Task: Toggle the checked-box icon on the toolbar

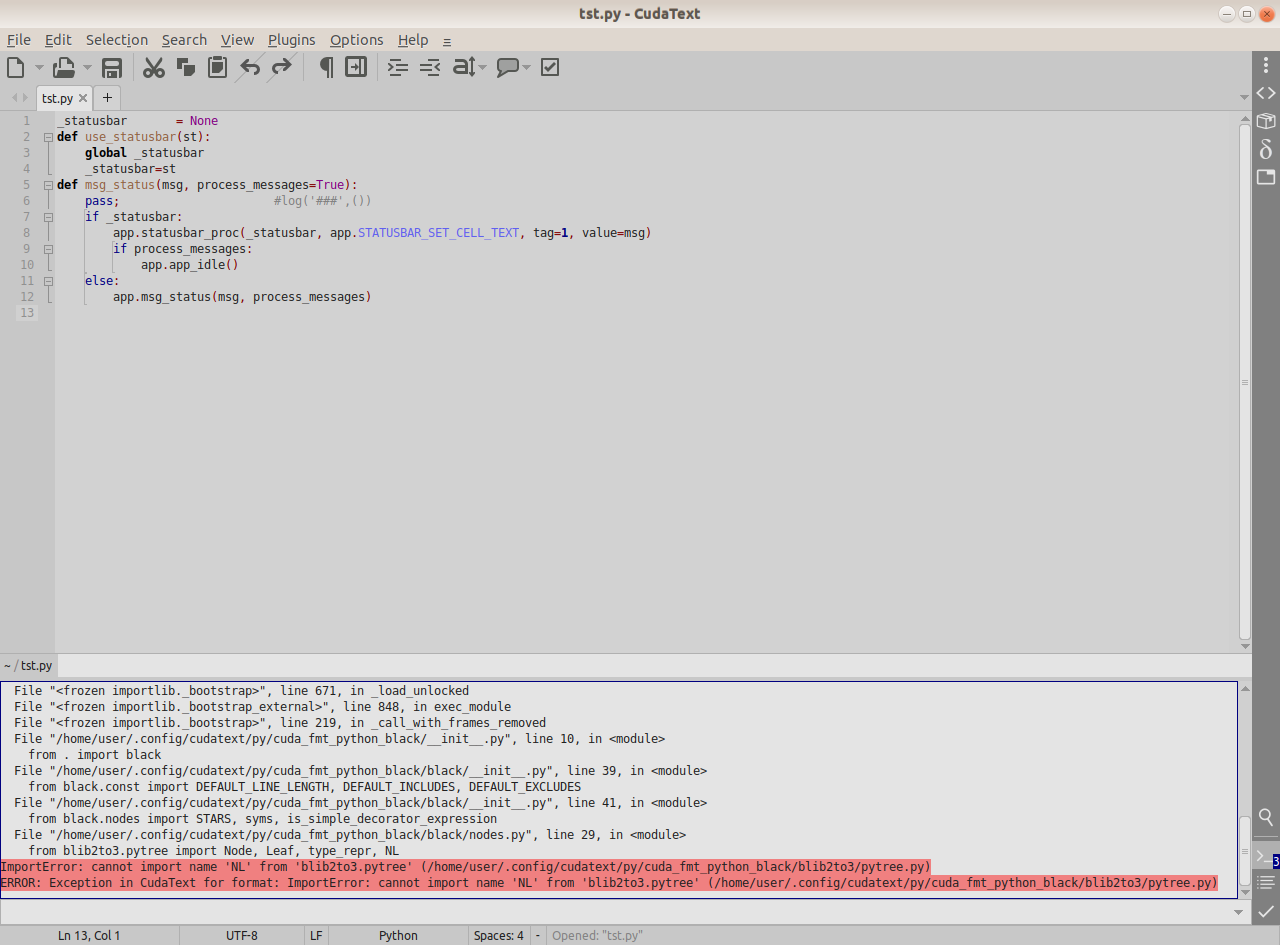Action: tap(550, 67)
